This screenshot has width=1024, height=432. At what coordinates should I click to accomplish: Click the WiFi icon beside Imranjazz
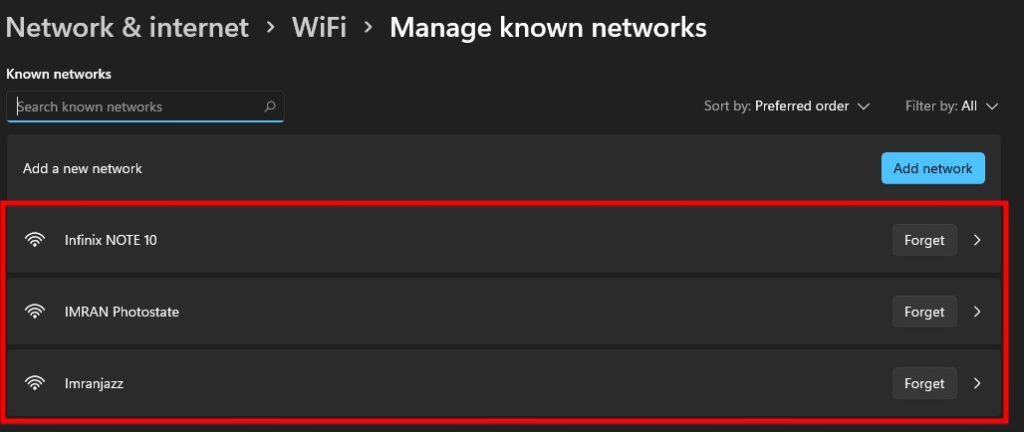[35, 383]
